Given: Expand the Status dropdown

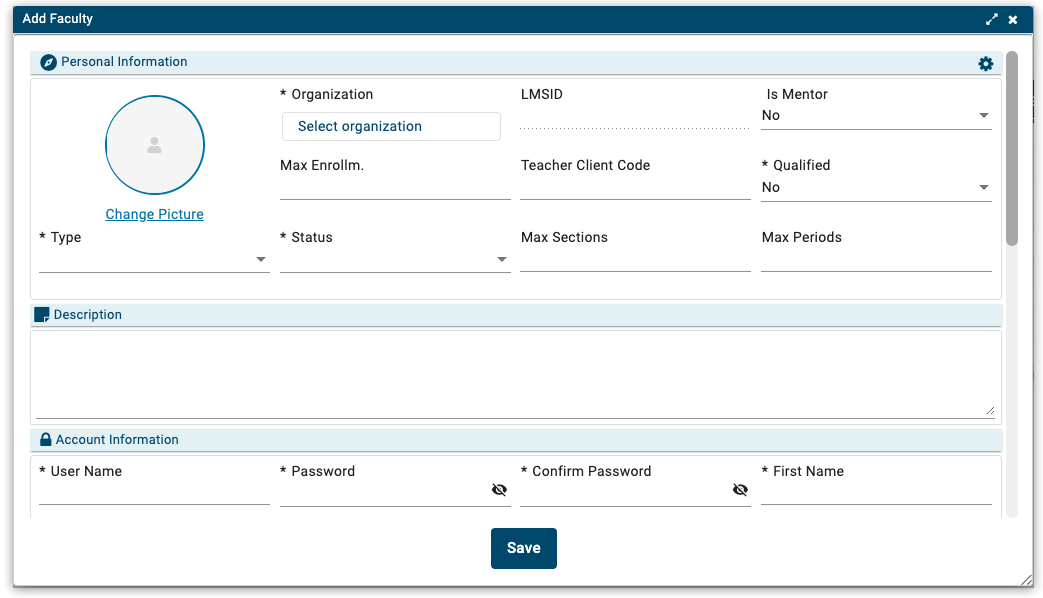Looking at the screenshot, I should 395,260.
